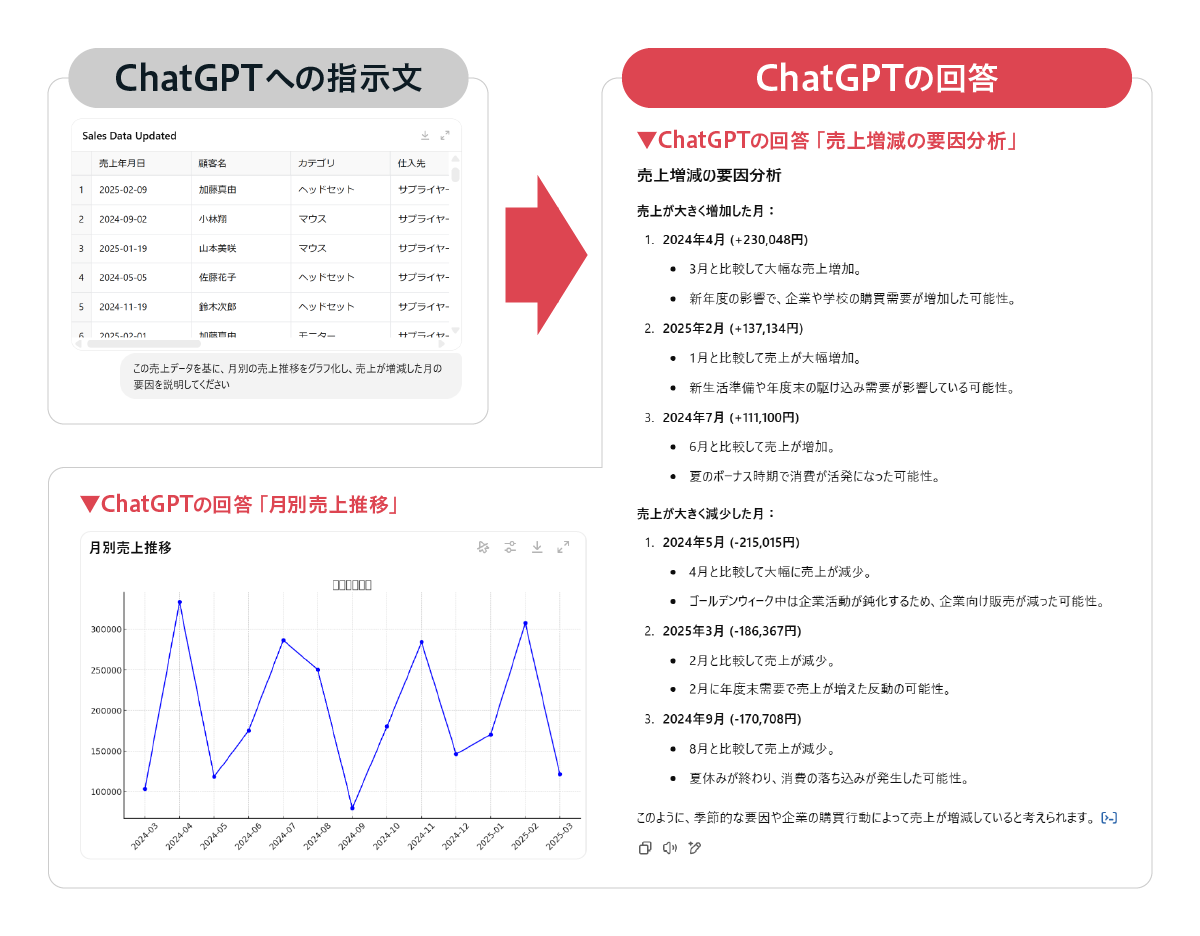Image resolution: width=1200 pixels, height=936 pixels.
Task: Click row number 3 of the table
Action: [x=81, y=248]
